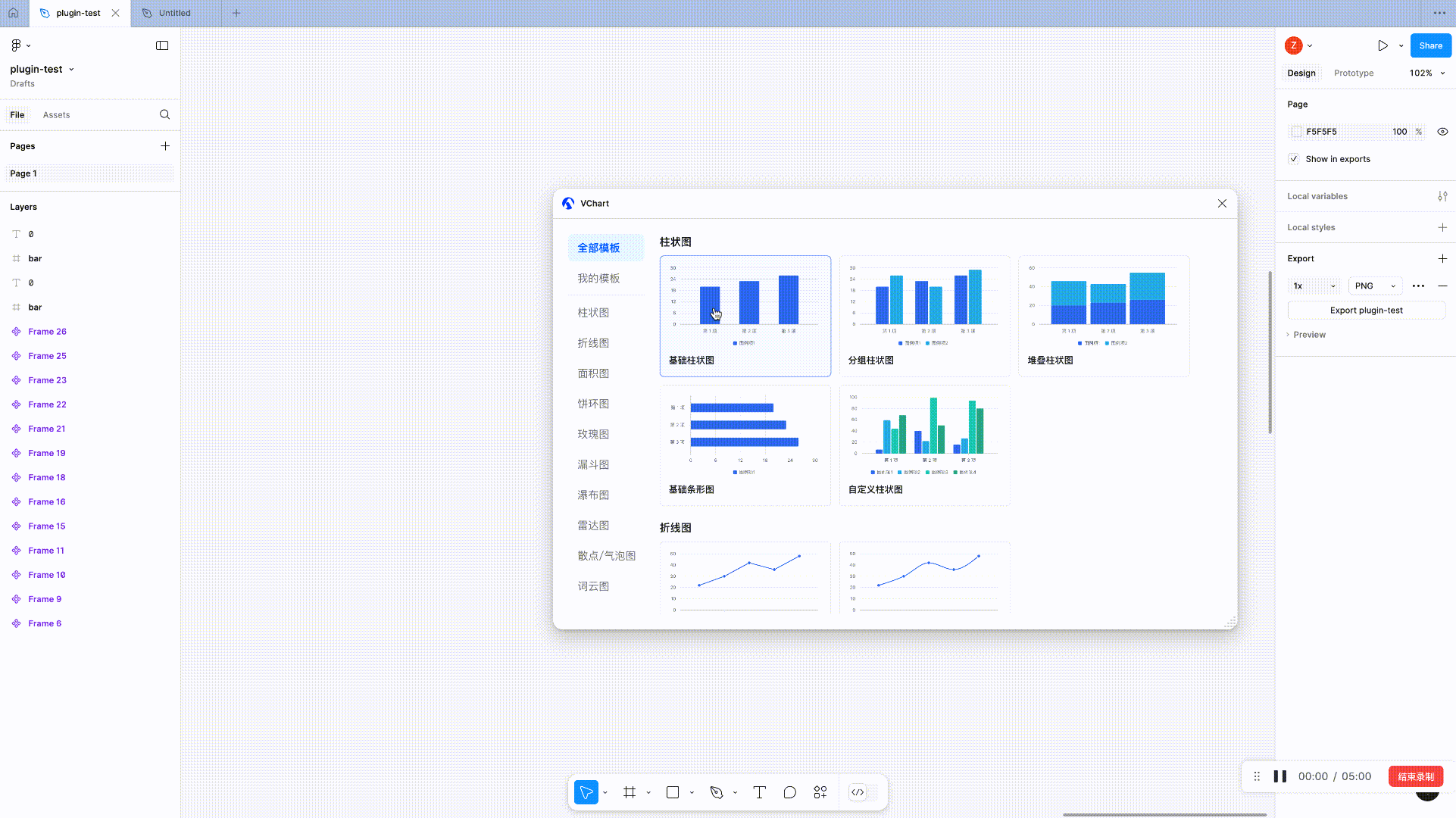
Task: Click the right panel vertical scrollbar
Action: click(1270, 352)
